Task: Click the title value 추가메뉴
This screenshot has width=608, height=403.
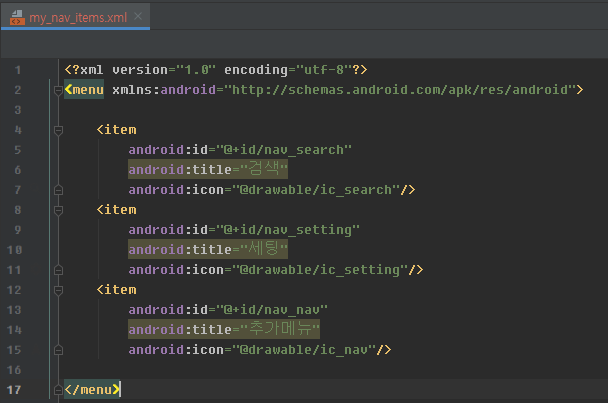Action: coord(280,329)
